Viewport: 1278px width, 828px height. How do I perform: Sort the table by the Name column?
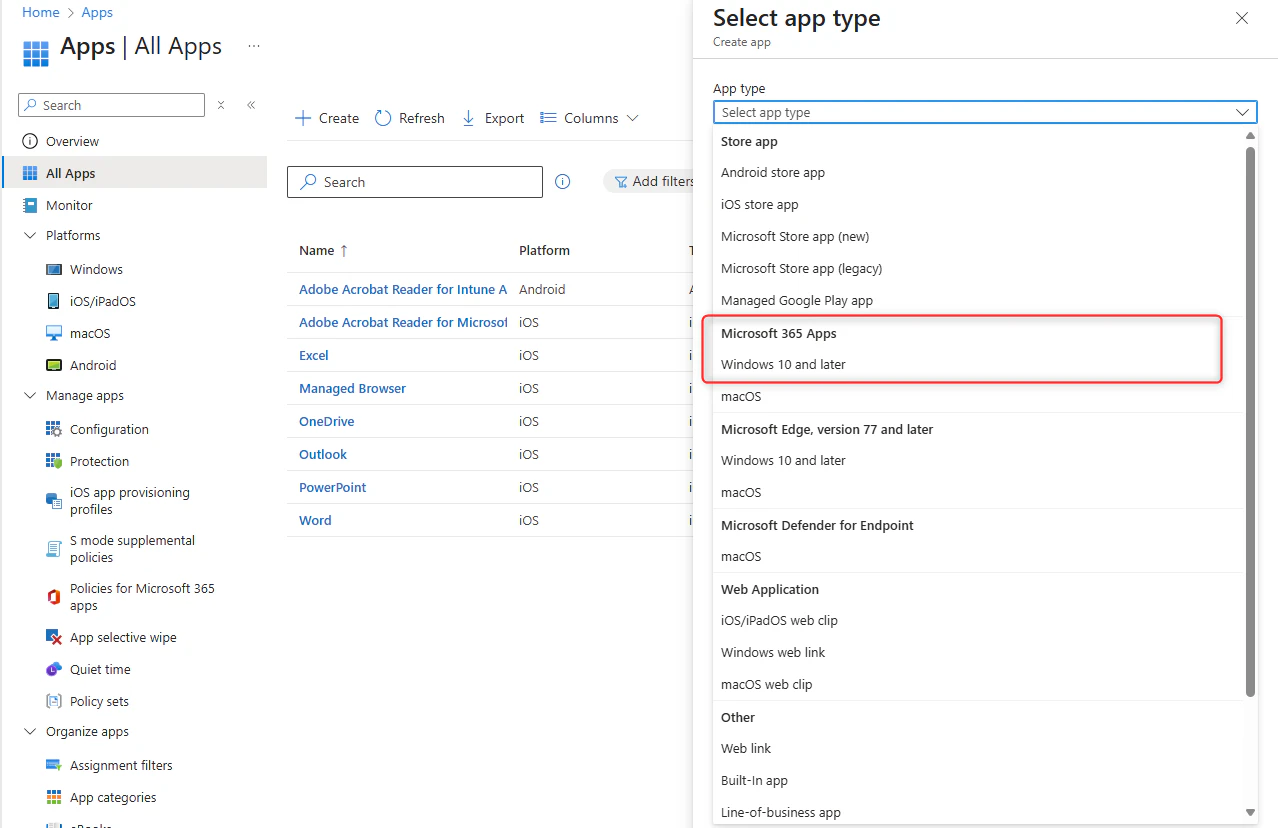[x=324, y=251]
